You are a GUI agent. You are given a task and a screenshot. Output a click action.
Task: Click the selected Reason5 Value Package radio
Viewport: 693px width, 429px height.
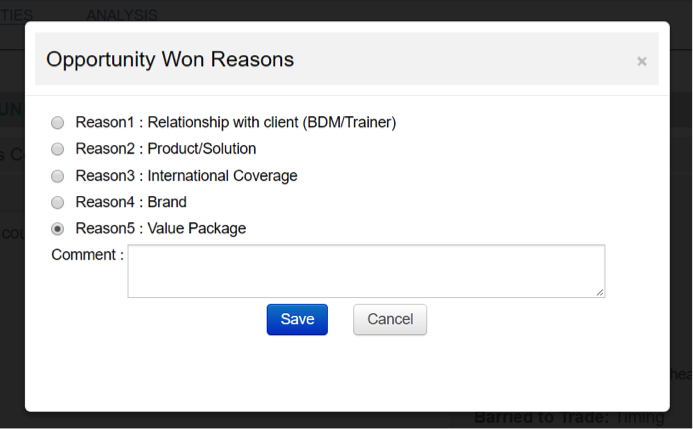pos(57,229)
